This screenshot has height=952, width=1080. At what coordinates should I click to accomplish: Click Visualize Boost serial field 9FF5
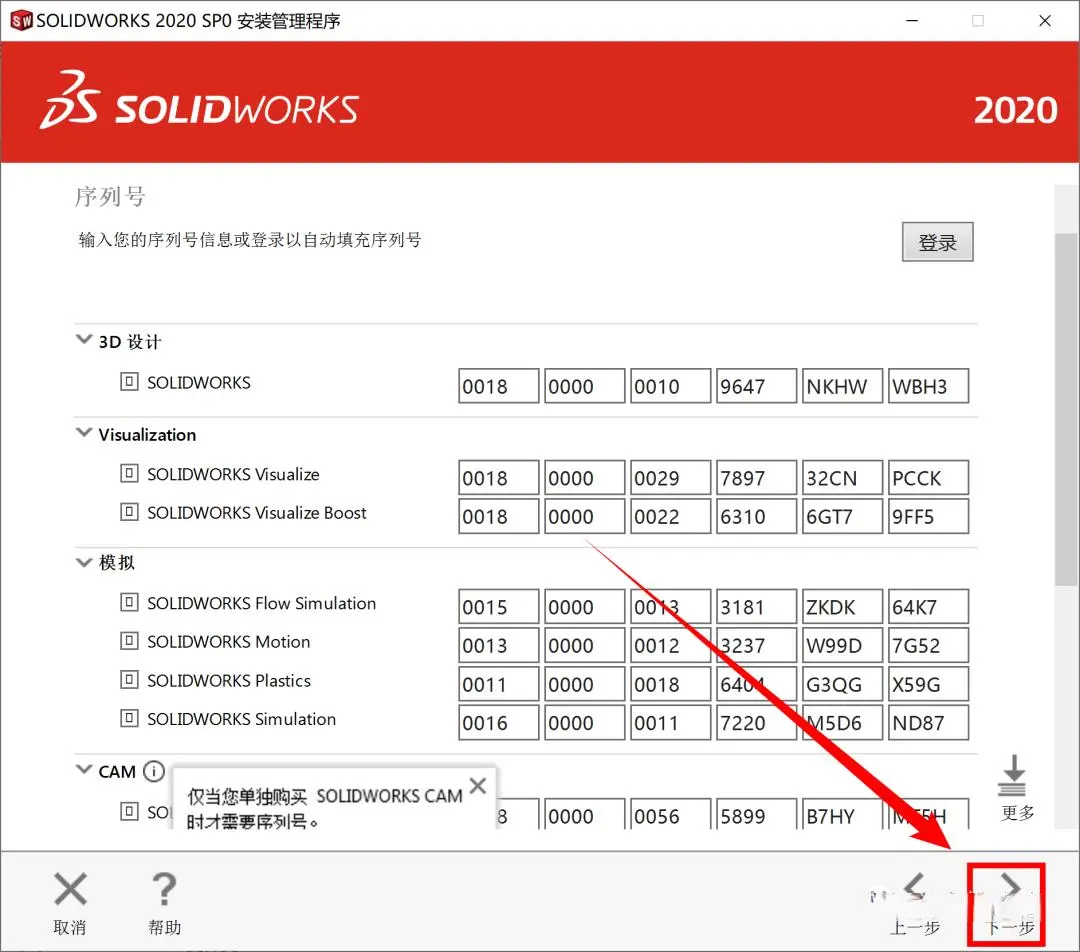tap(928, 516)
